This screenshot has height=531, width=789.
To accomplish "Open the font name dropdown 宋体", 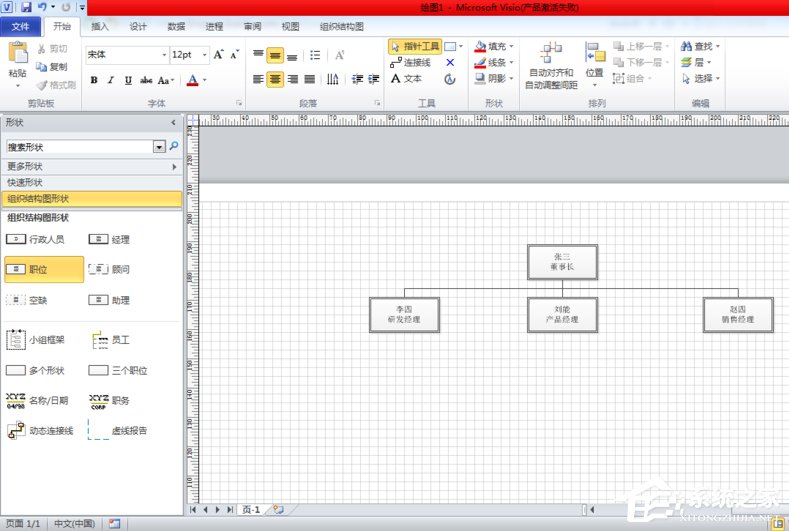I will click(x=164, y=54).
